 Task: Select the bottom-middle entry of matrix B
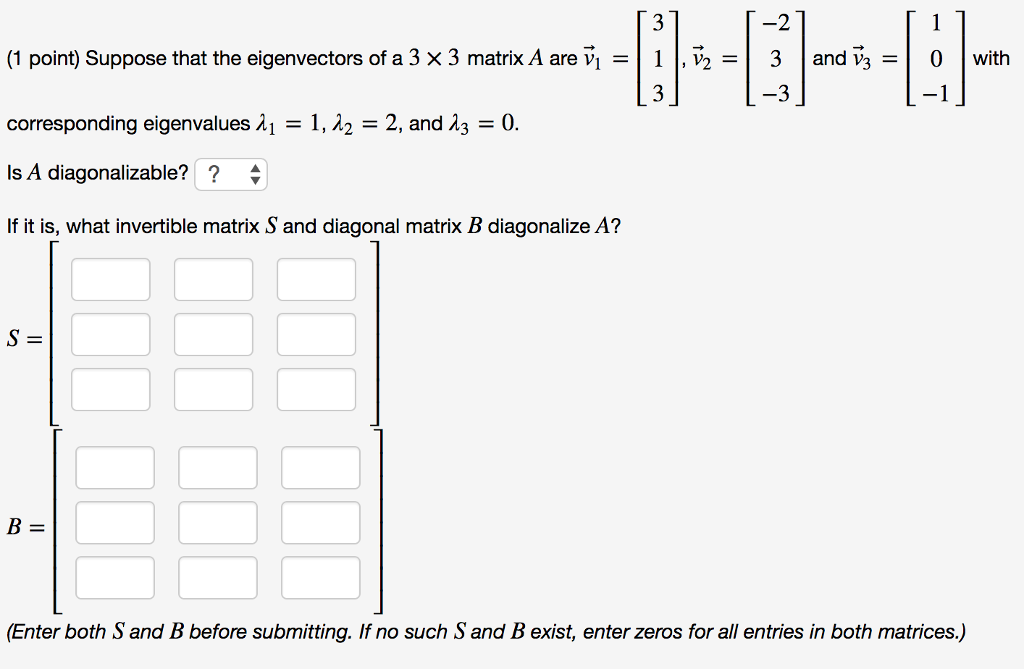pos(218,577)
